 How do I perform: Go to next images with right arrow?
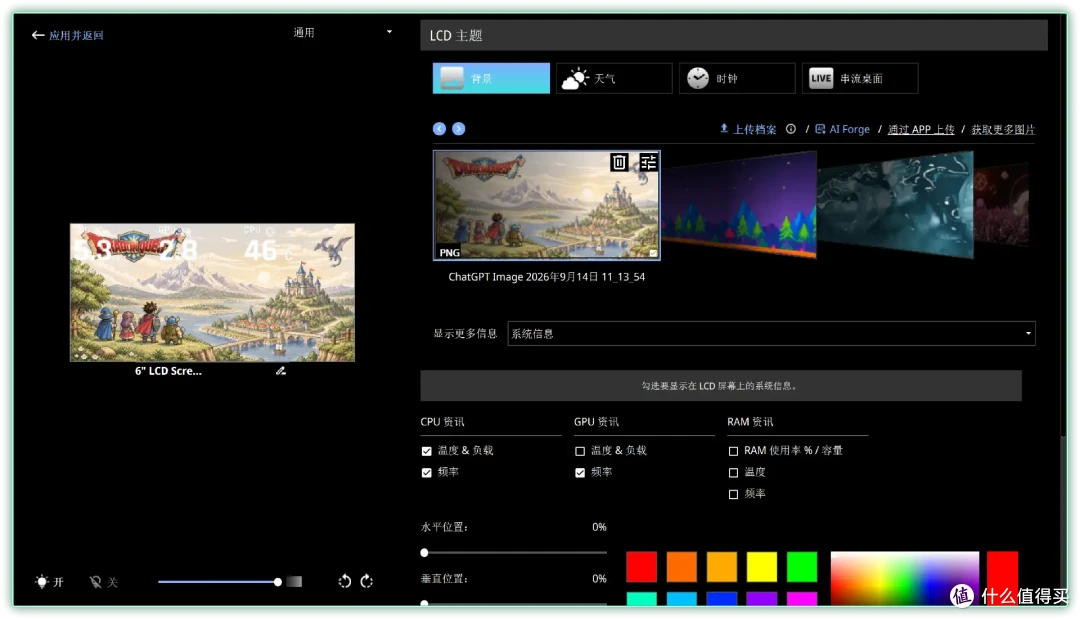tap(459, 129)
